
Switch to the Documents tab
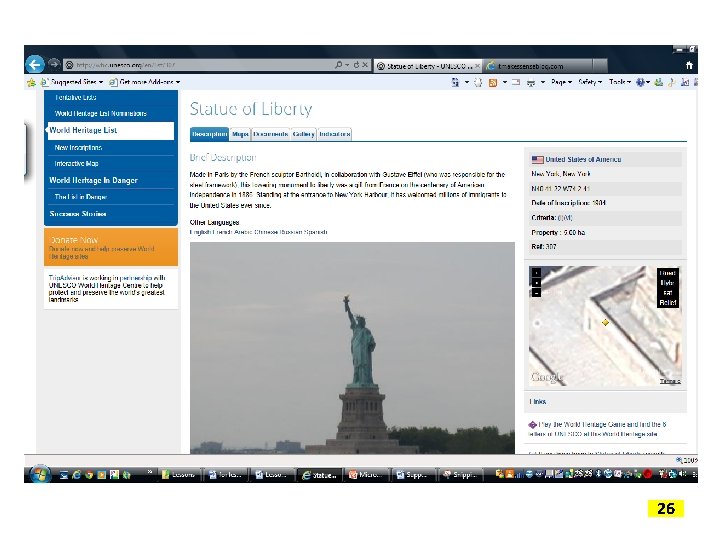tap(270, 134)
